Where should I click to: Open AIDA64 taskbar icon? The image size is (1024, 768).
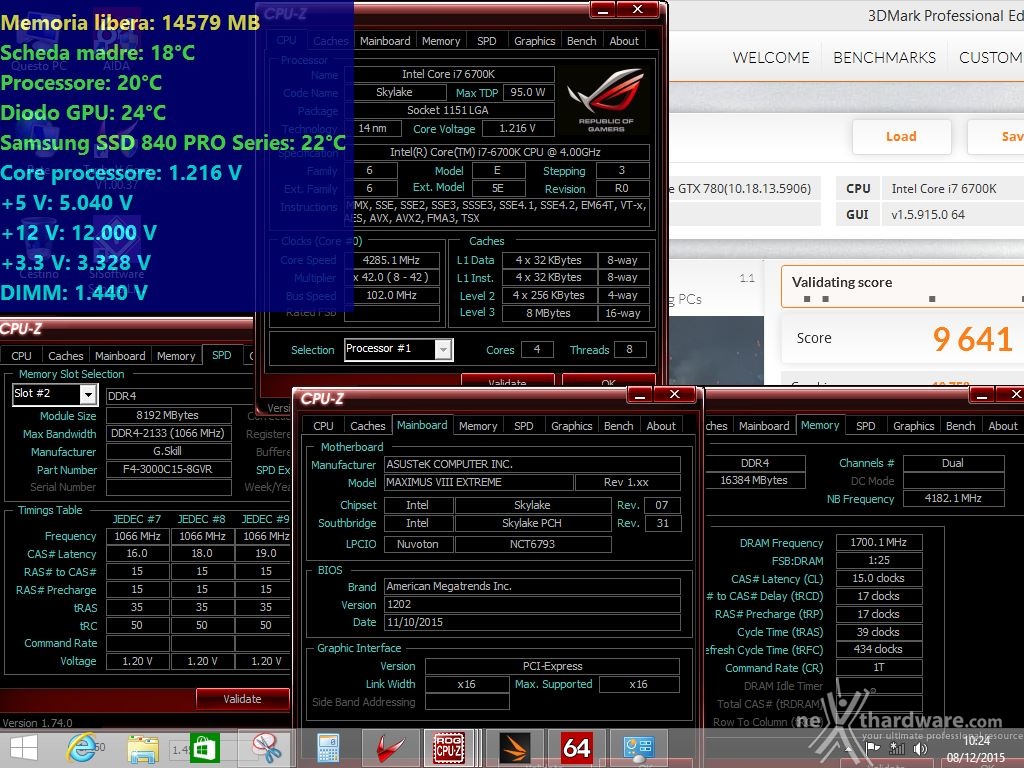577,748
